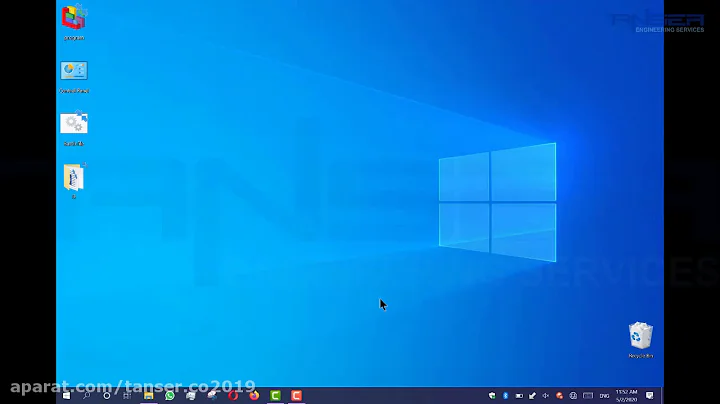
Task: Switch to orange Camtasia recorder taskbar app
Action: click(296, 396)
